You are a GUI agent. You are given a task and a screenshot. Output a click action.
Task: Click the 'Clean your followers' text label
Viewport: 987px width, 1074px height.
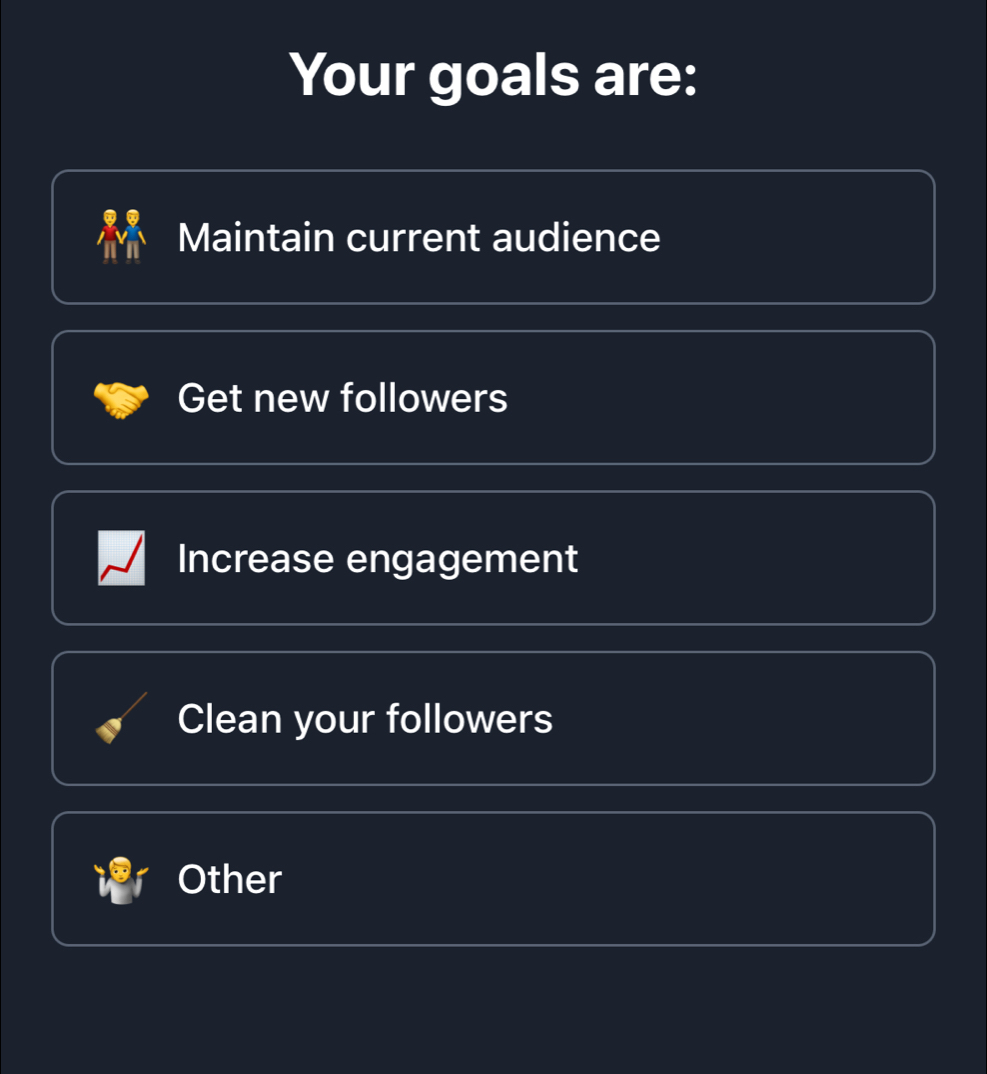pos(364,719)
